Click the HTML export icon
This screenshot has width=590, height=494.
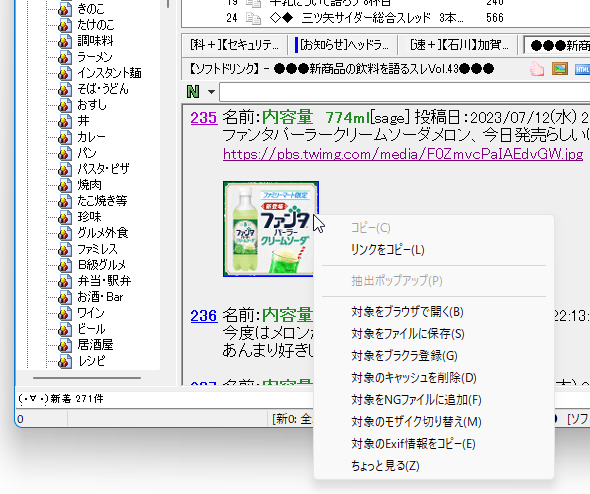(x=582, y=69)
